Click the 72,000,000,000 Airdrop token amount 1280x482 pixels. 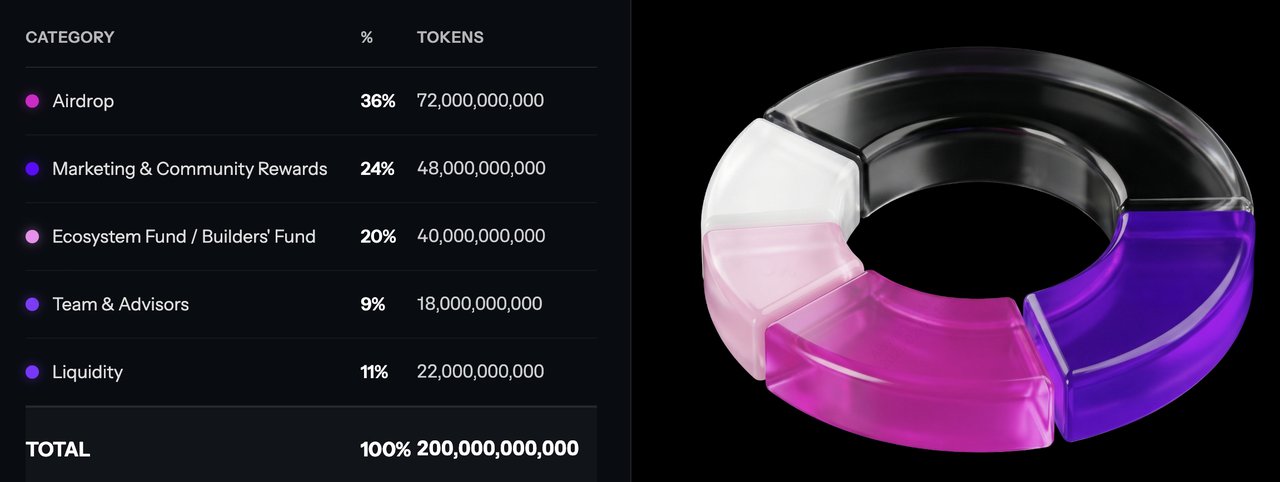[480, 101]
